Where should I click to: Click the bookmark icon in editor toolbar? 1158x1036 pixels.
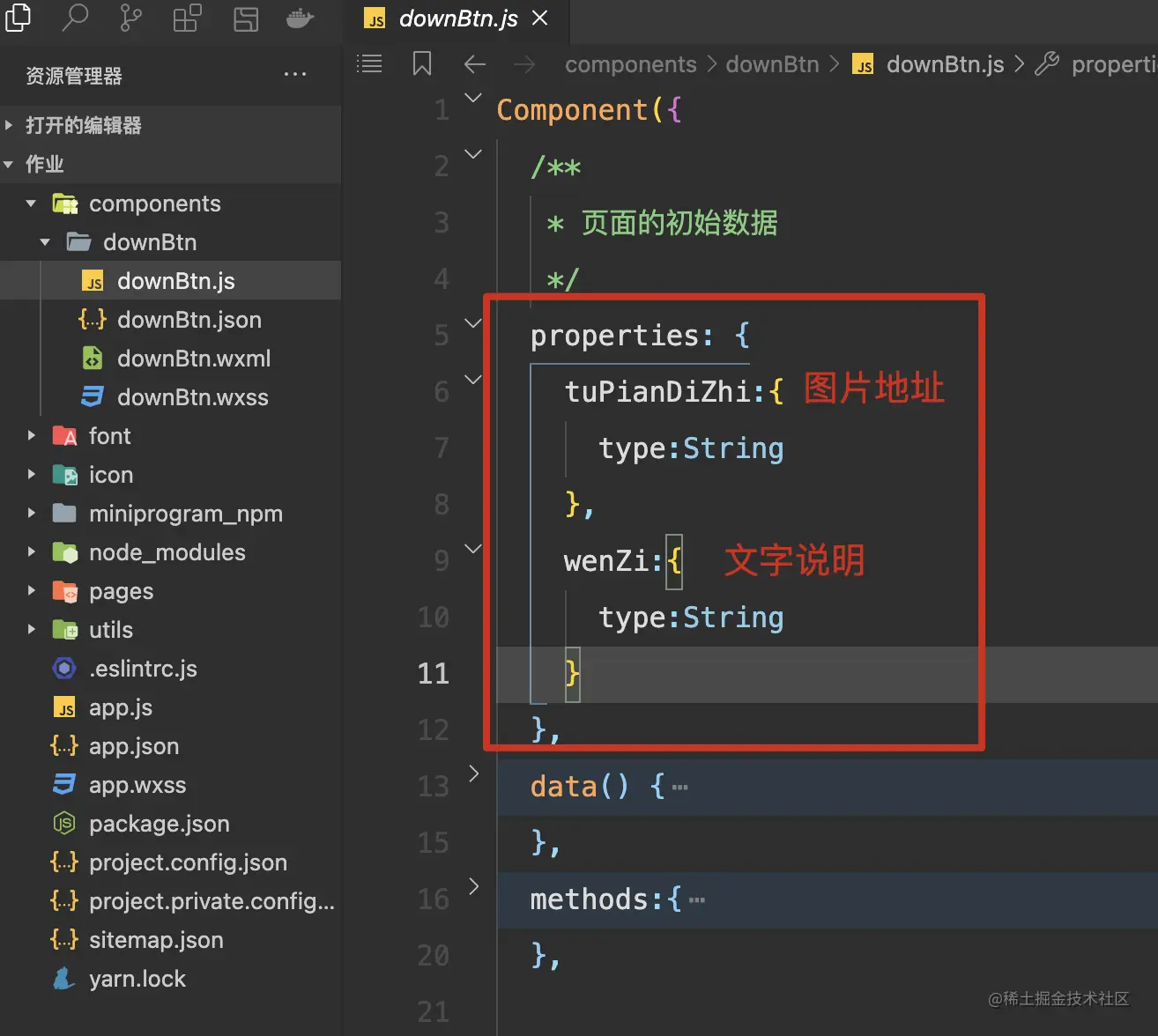422,63
